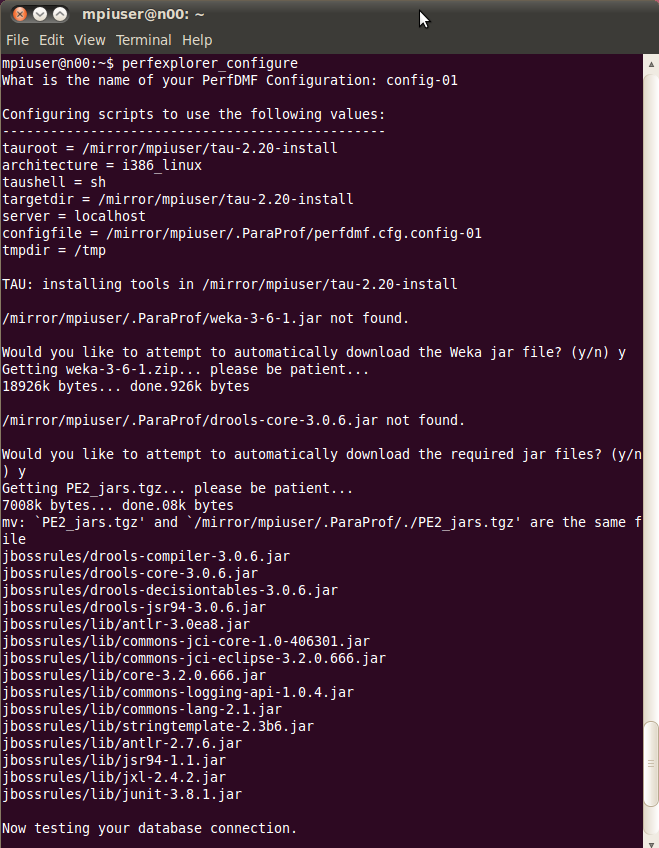Click the config-01 configuration name
This screenshot has width=659, height=848.
point(422,80)
